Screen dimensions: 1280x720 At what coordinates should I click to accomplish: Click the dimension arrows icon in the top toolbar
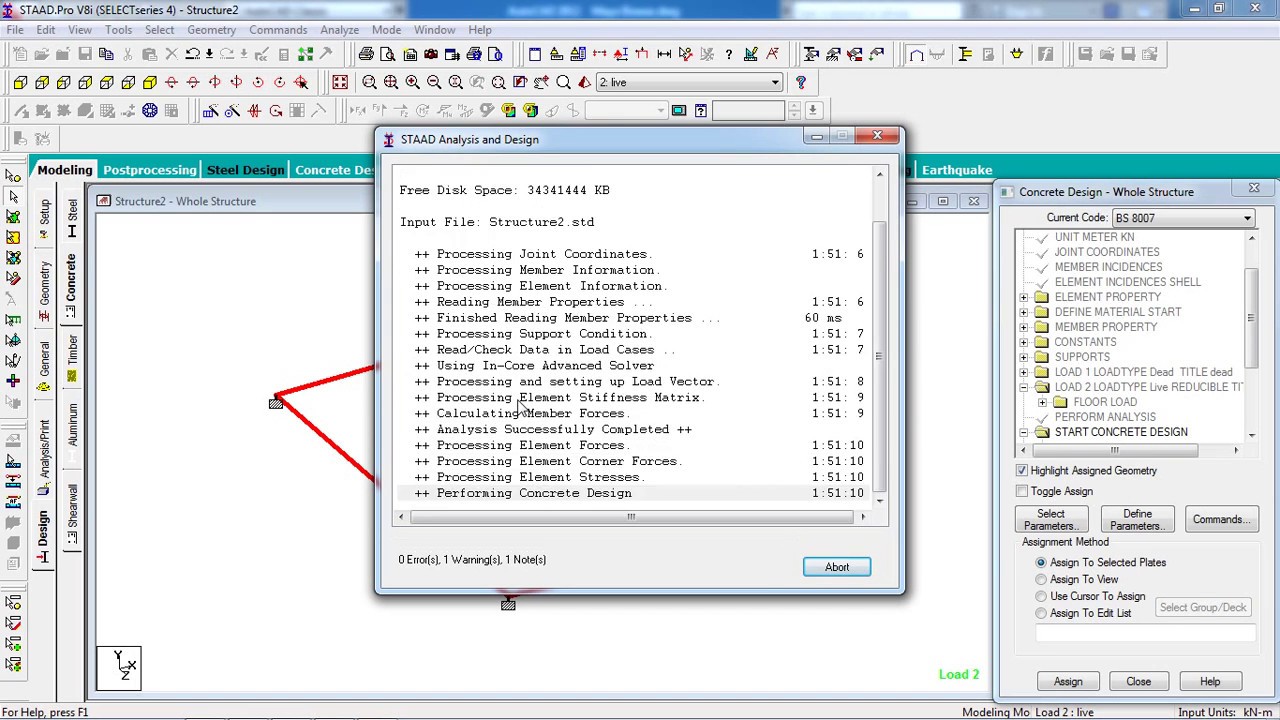663,54
